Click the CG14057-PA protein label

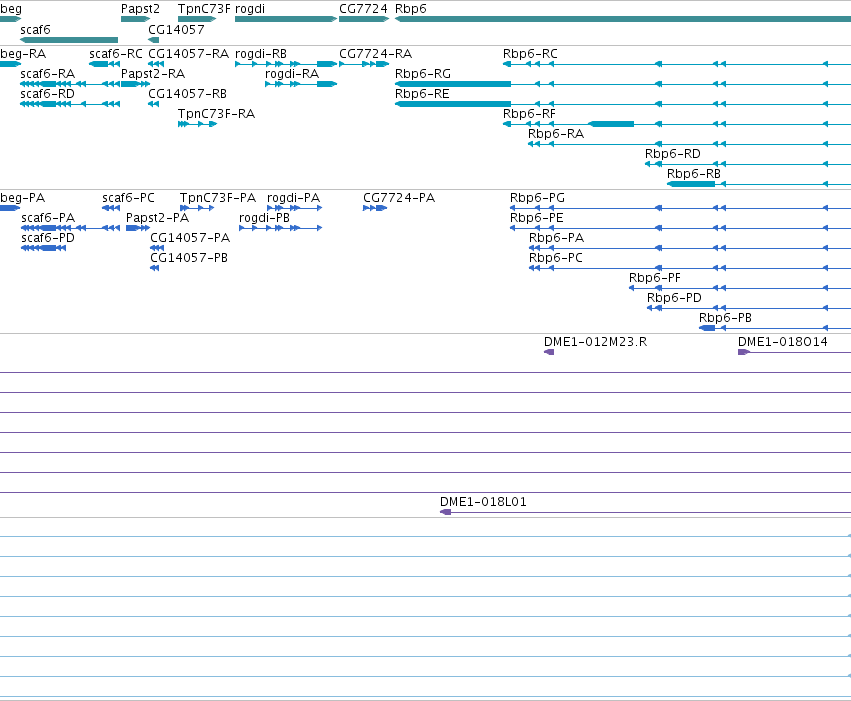(x=190, y=238)
